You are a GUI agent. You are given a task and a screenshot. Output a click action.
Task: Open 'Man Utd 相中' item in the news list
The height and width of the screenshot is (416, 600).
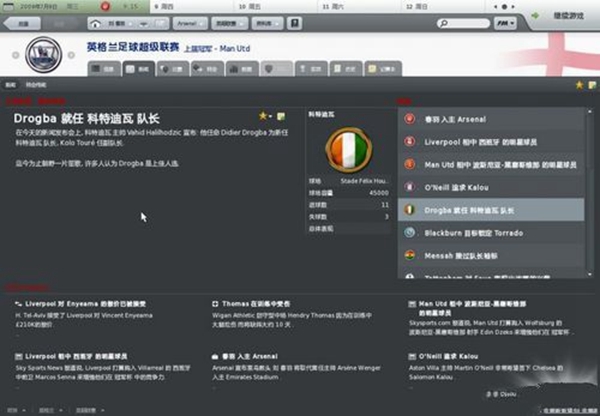[x=491, y=165]
